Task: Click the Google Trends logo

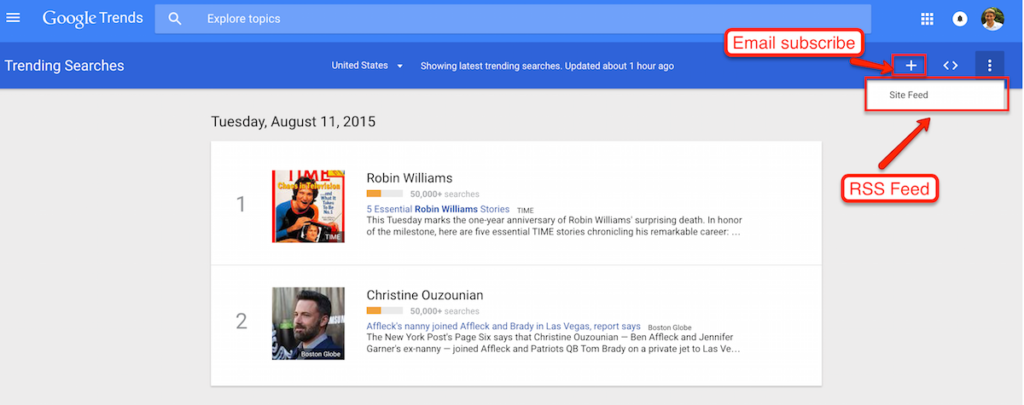Action: (93, 18)
